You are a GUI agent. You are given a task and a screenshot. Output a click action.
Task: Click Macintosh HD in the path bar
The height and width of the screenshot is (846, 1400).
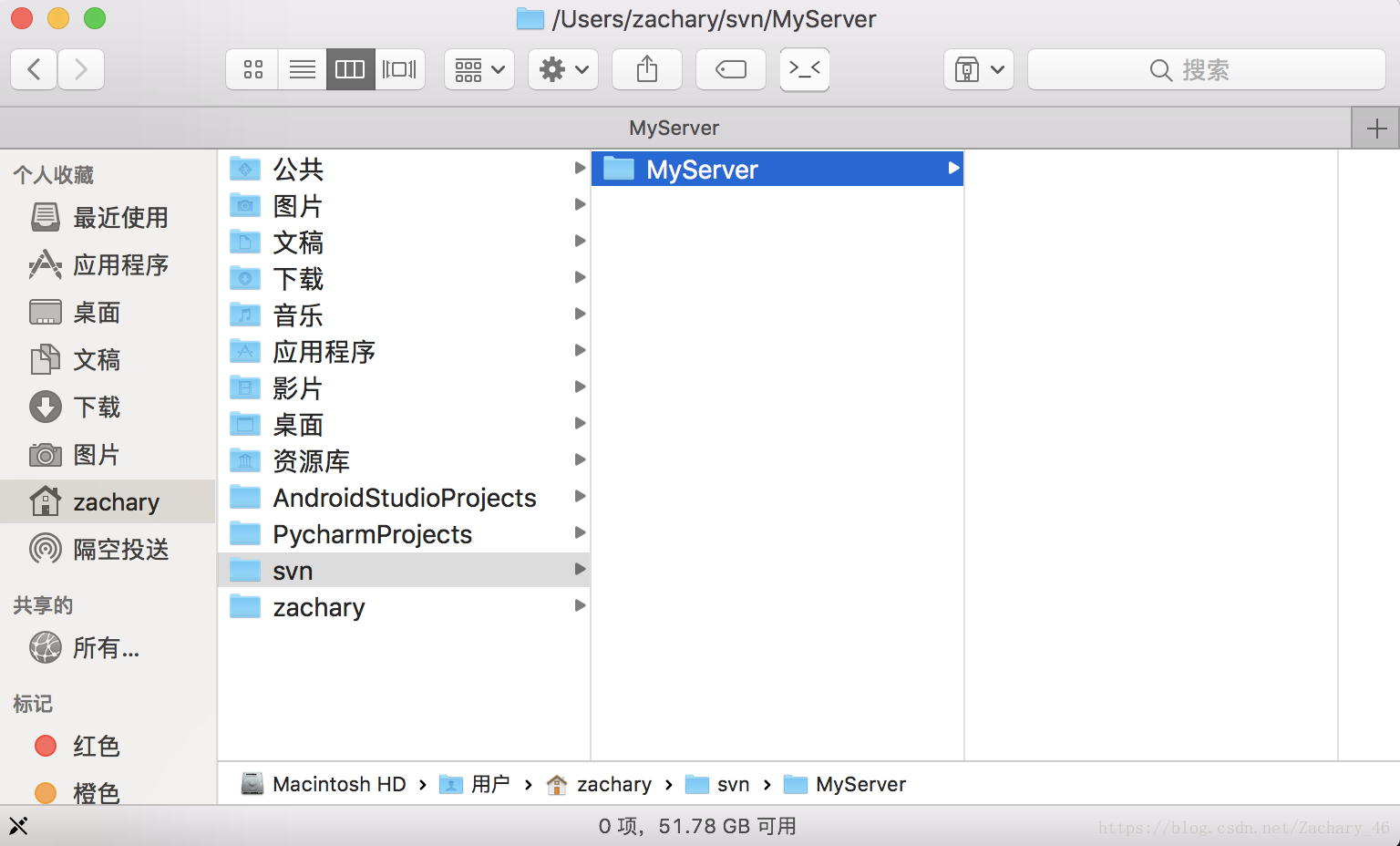coord(324,784)
